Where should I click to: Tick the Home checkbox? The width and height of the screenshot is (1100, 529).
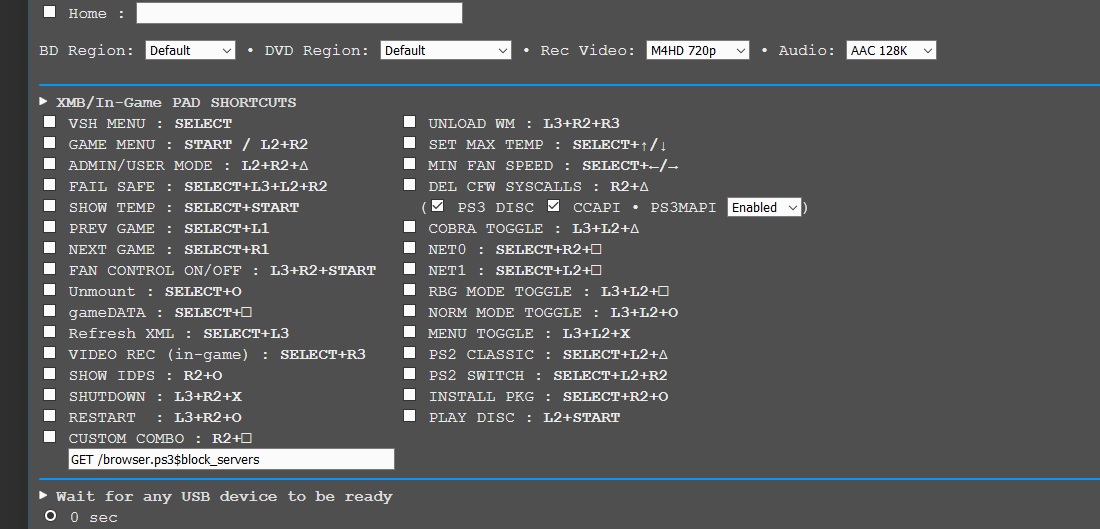tap(49, 11)
